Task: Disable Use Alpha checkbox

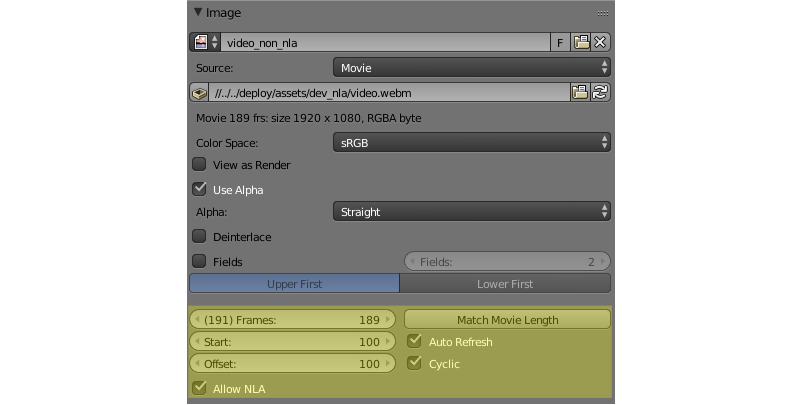Action: (199, 189)
